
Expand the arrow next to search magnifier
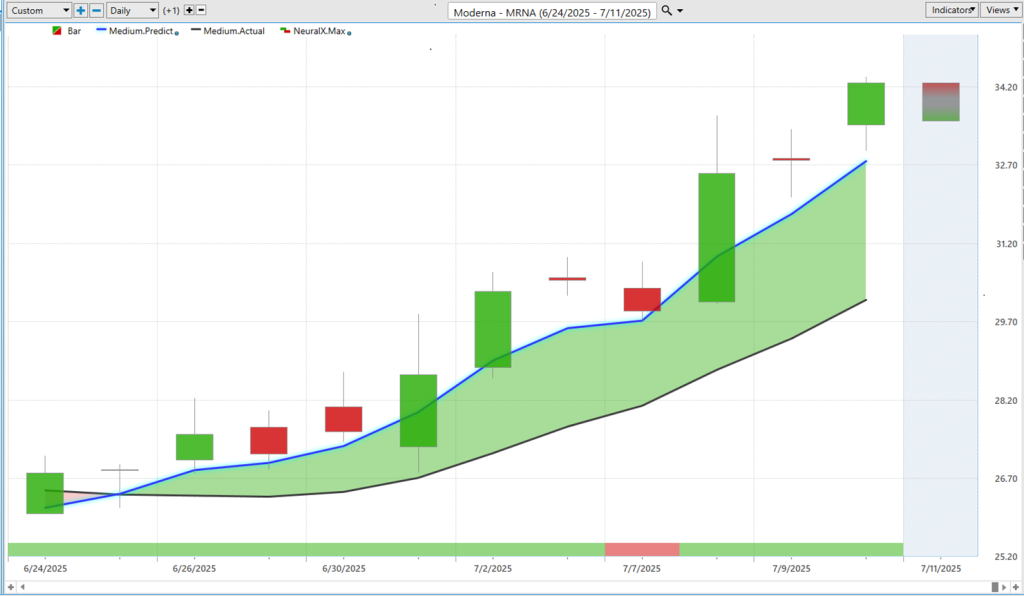pos(680,11)
